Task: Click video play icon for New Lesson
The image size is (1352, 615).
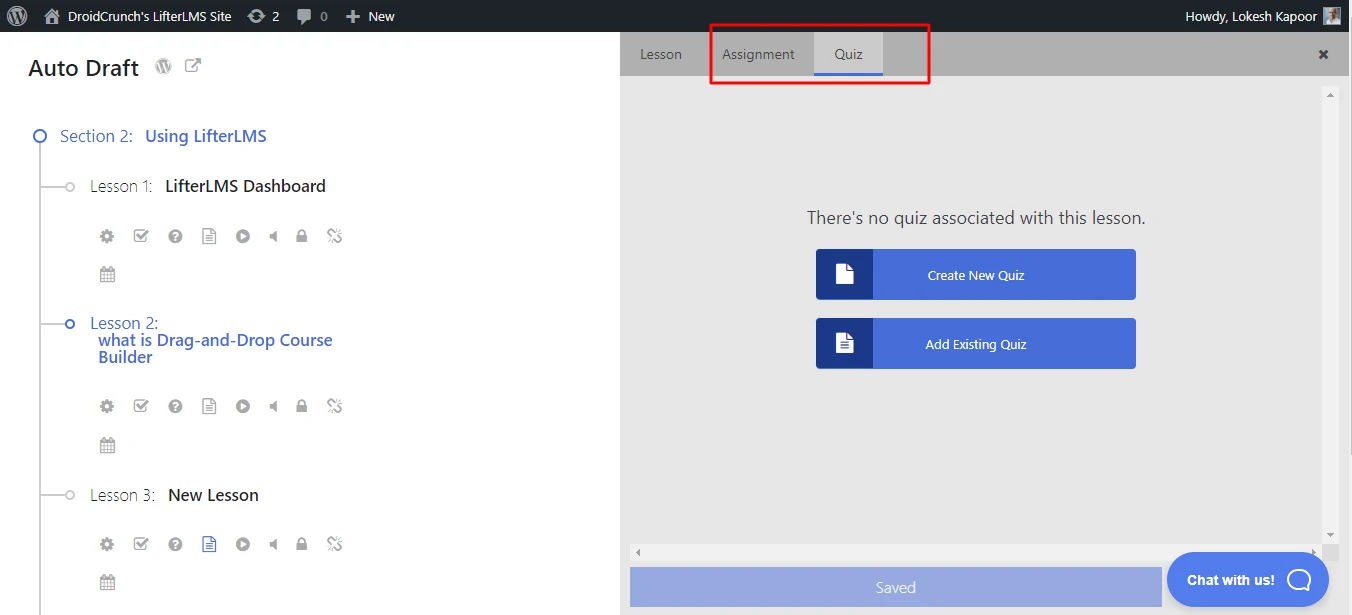Action: point(243,545)
